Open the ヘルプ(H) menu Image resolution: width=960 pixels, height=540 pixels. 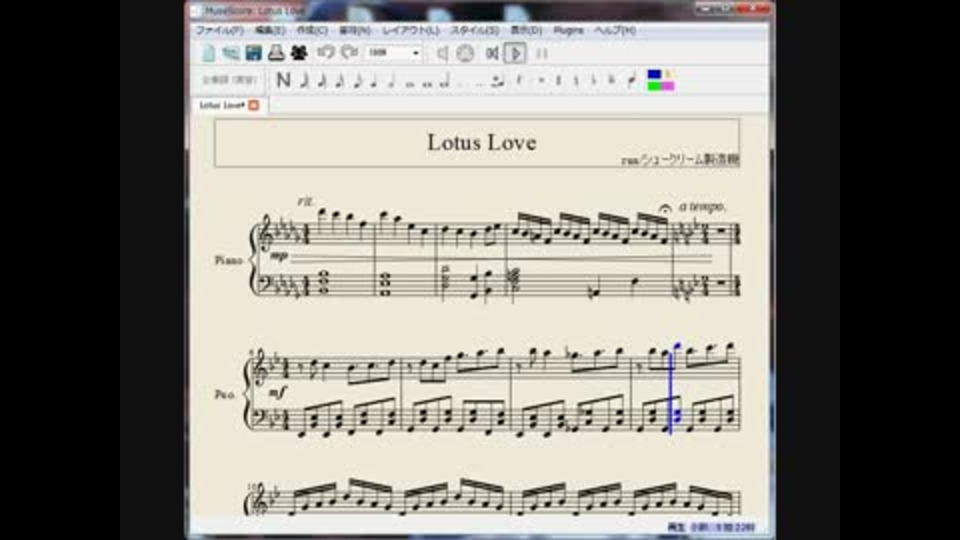615,30
